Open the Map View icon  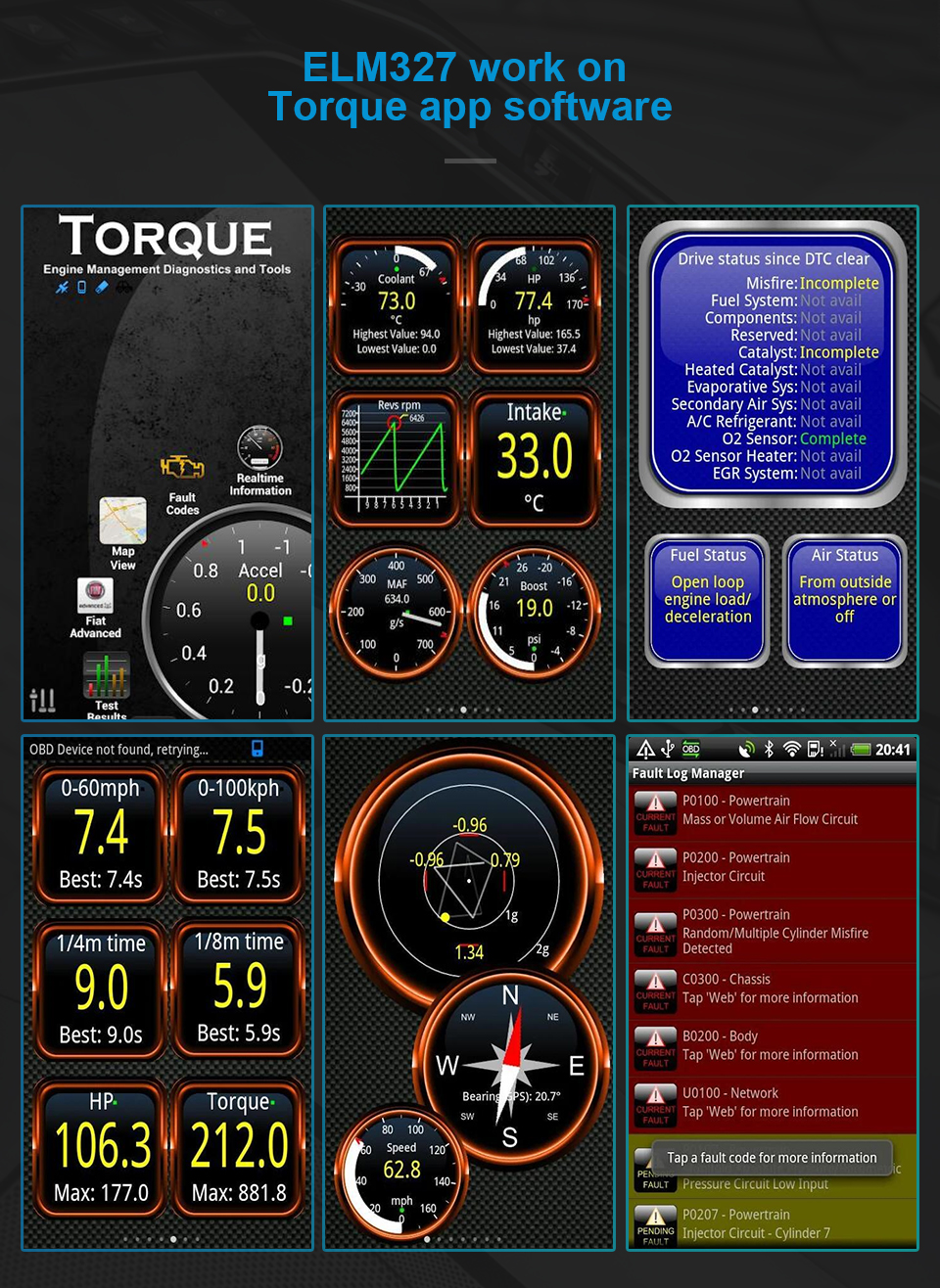pos(123,521)
